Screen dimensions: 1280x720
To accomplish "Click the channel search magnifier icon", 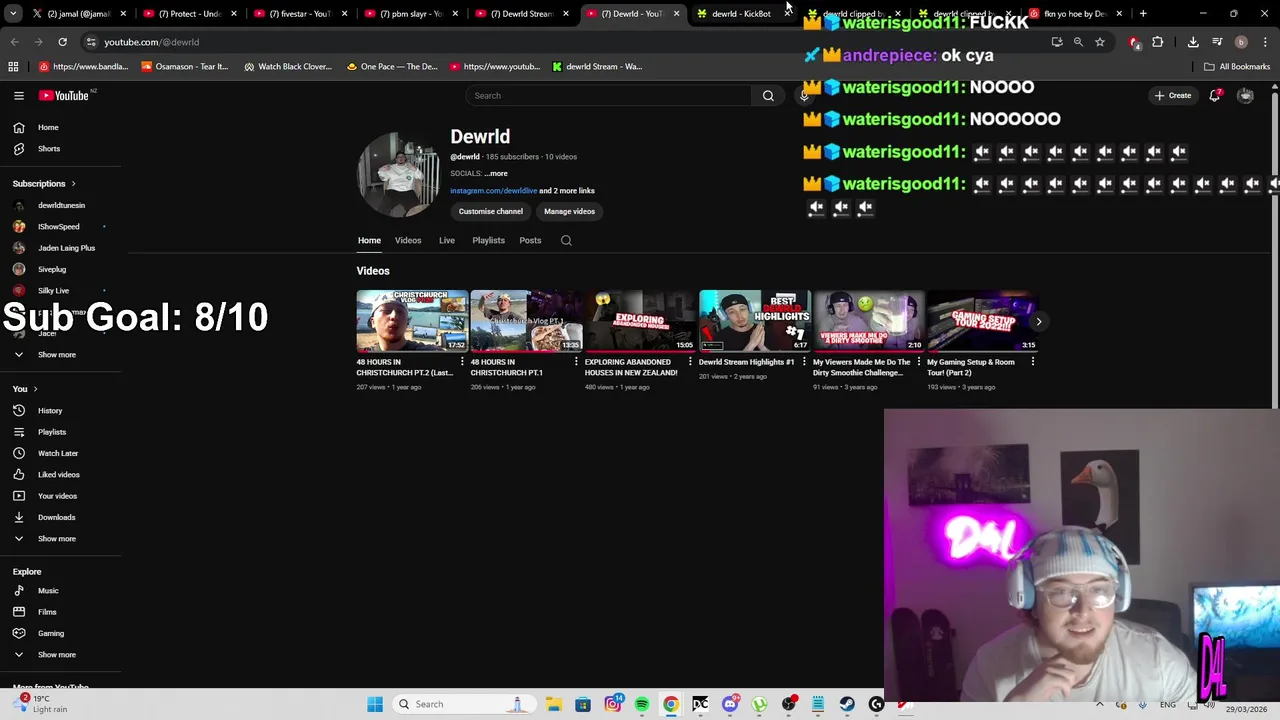I will [566, 240].
